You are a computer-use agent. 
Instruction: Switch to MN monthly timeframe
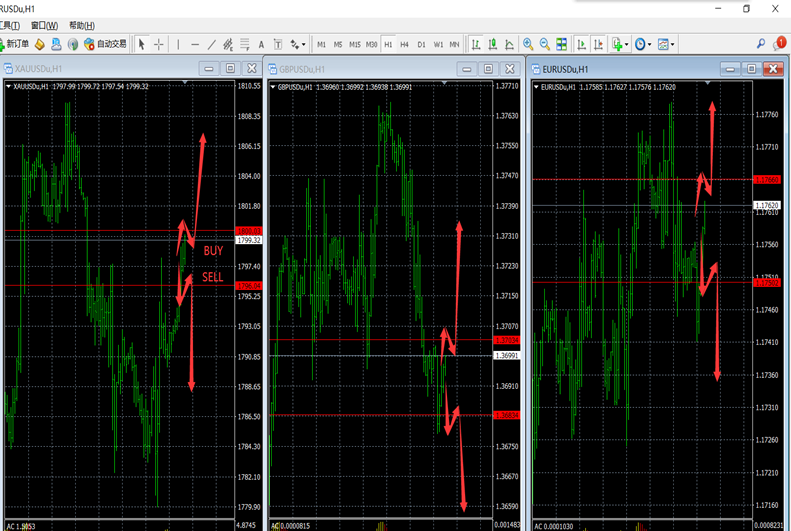[455, 44]
